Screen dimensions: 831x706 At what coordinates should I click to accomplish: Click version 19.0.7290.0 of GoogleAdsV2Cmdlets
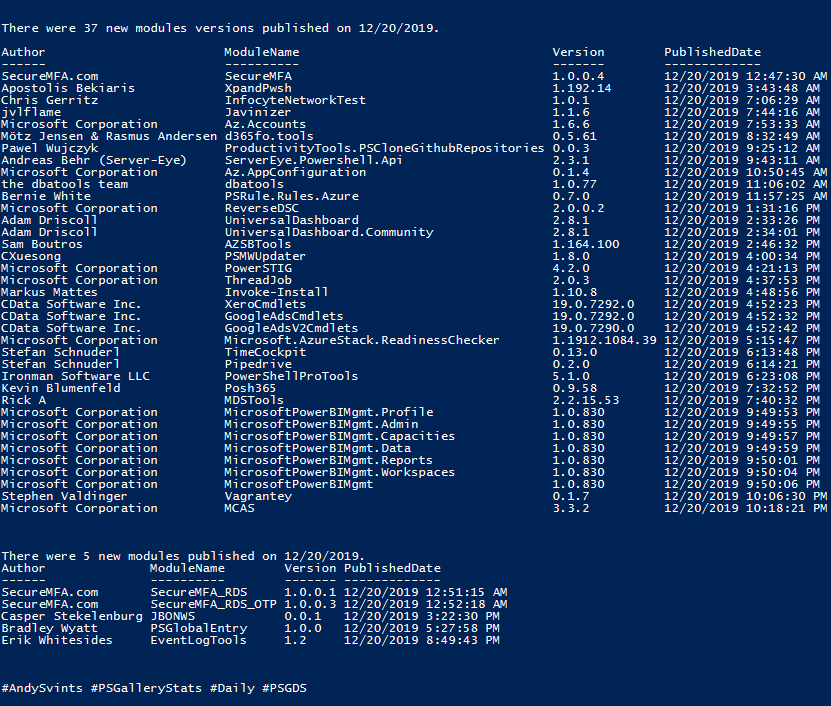[x=593, y=329]
